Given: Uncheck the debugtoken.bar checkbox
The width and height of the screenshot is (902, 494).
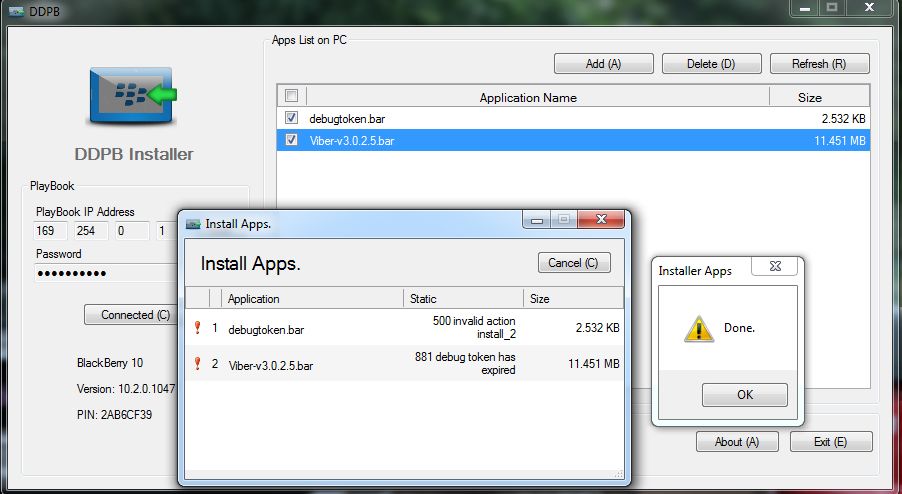Looking at the screenshot, I should (x=292, y=118).
